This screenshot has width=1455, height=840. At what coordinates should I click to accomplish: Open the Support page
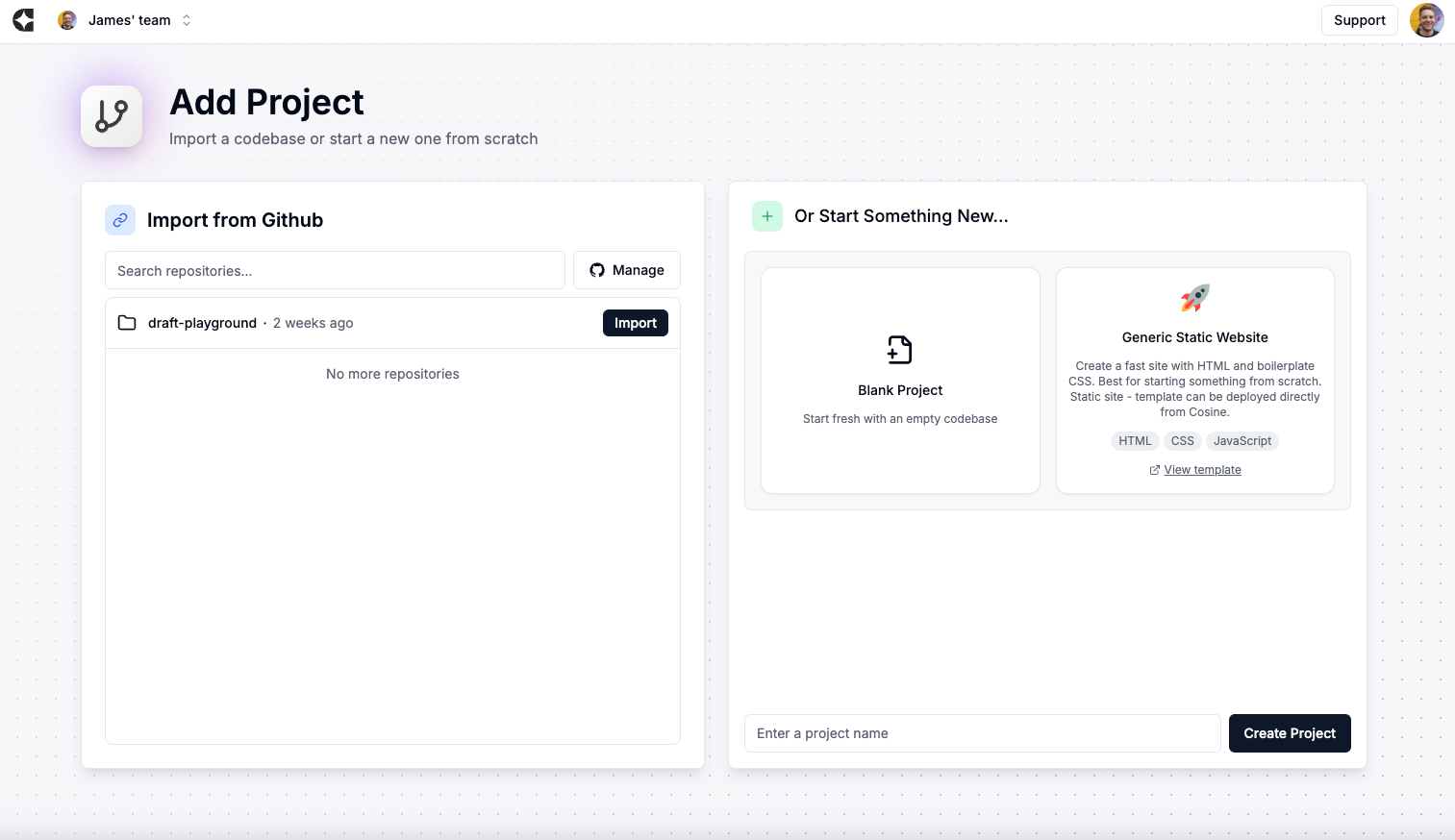pyautogui.click(x=1359, y=20)
